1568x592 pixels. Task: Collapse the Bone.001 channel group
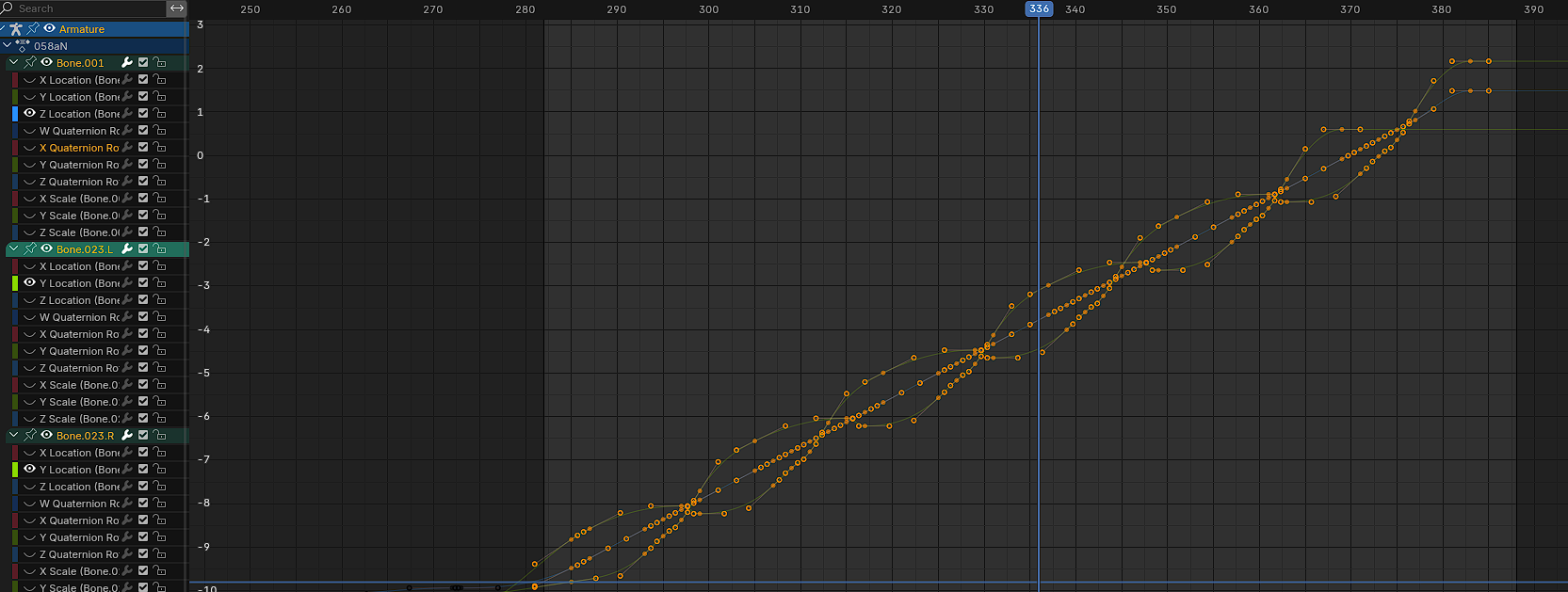14,63
